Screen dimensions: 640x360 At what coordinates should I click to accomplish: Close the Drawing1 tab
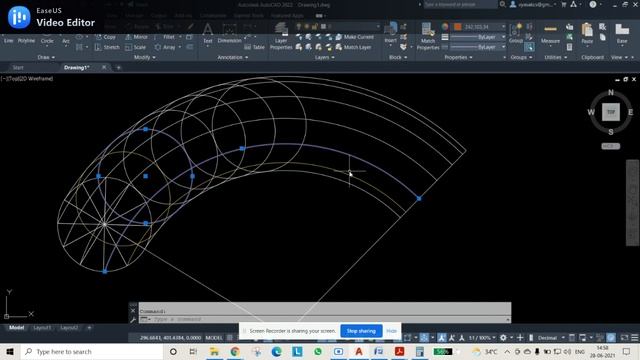tap(104, 67)
